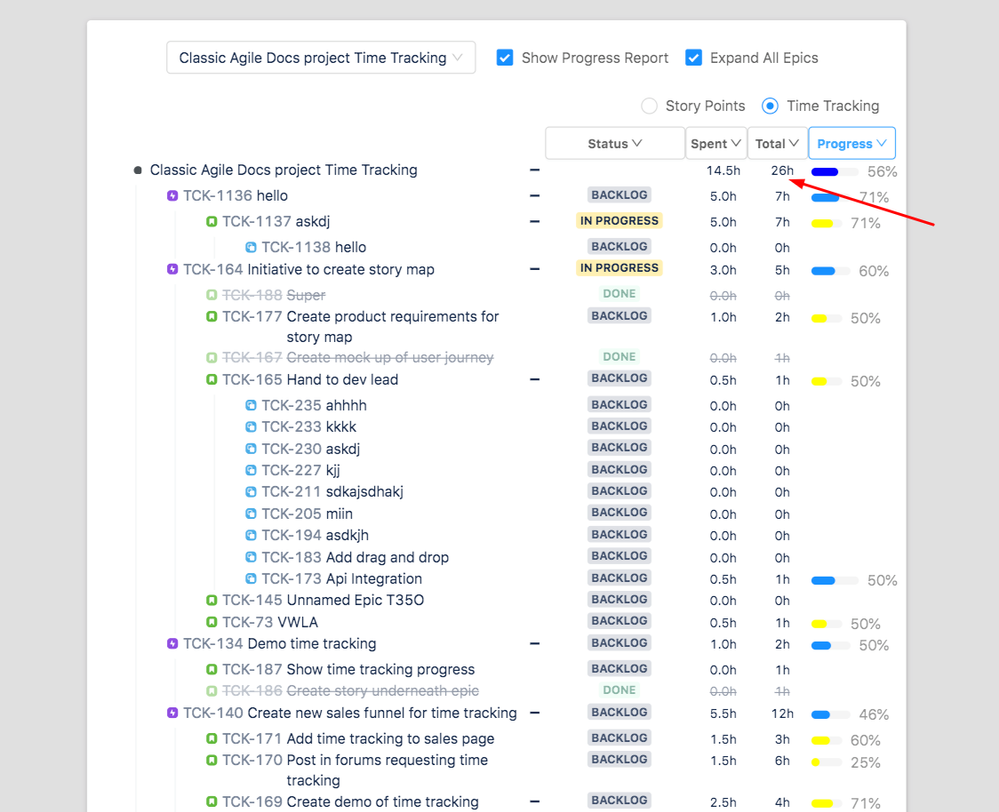999x812 pixels.
Task: Click the 56% progress bar on the project row
Action: point(834,171)
